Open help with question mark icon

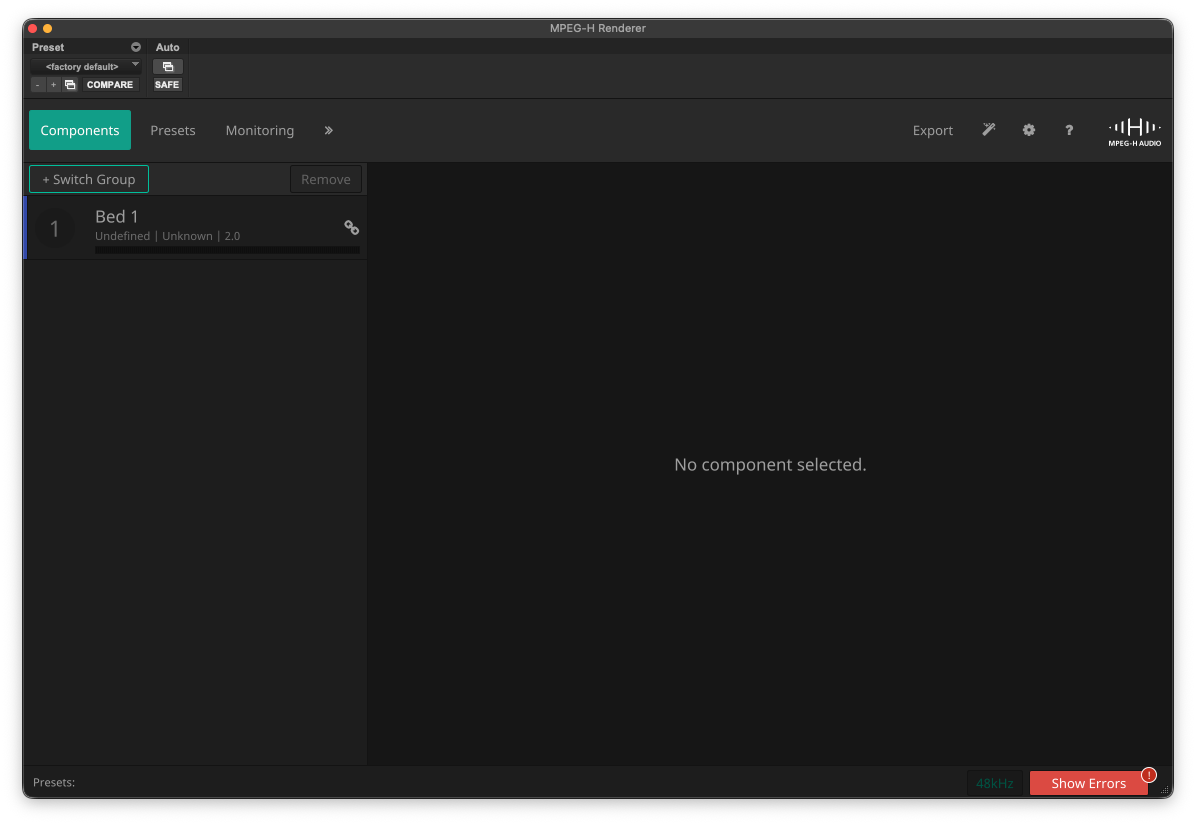[1069, 130]
